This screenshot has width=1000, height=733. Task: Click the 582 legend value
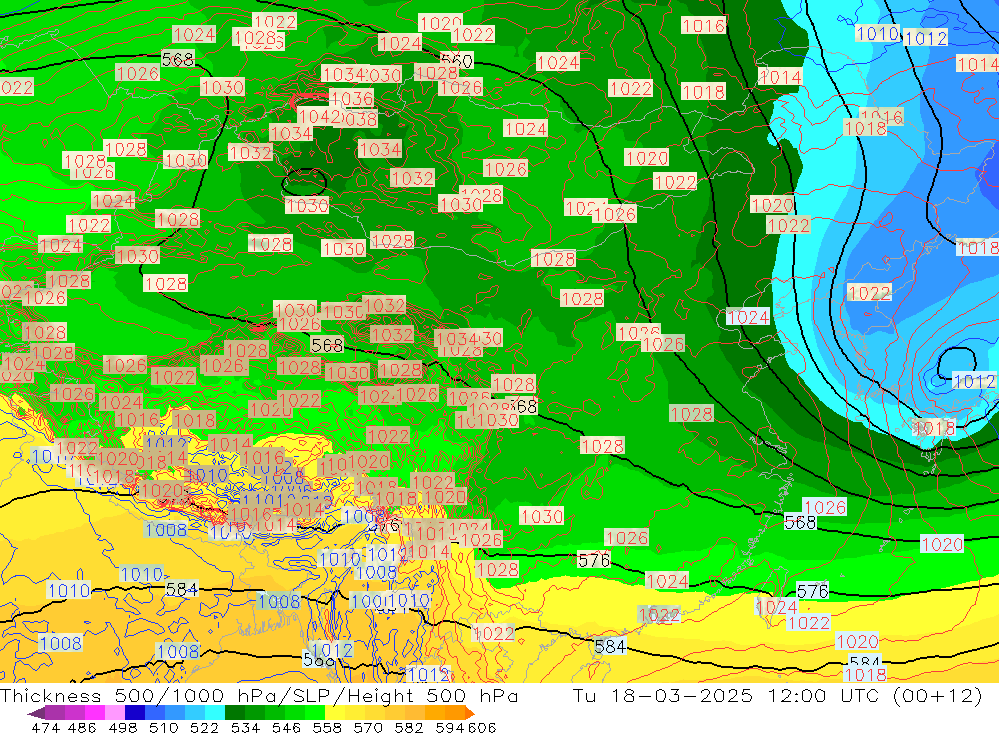408,727
